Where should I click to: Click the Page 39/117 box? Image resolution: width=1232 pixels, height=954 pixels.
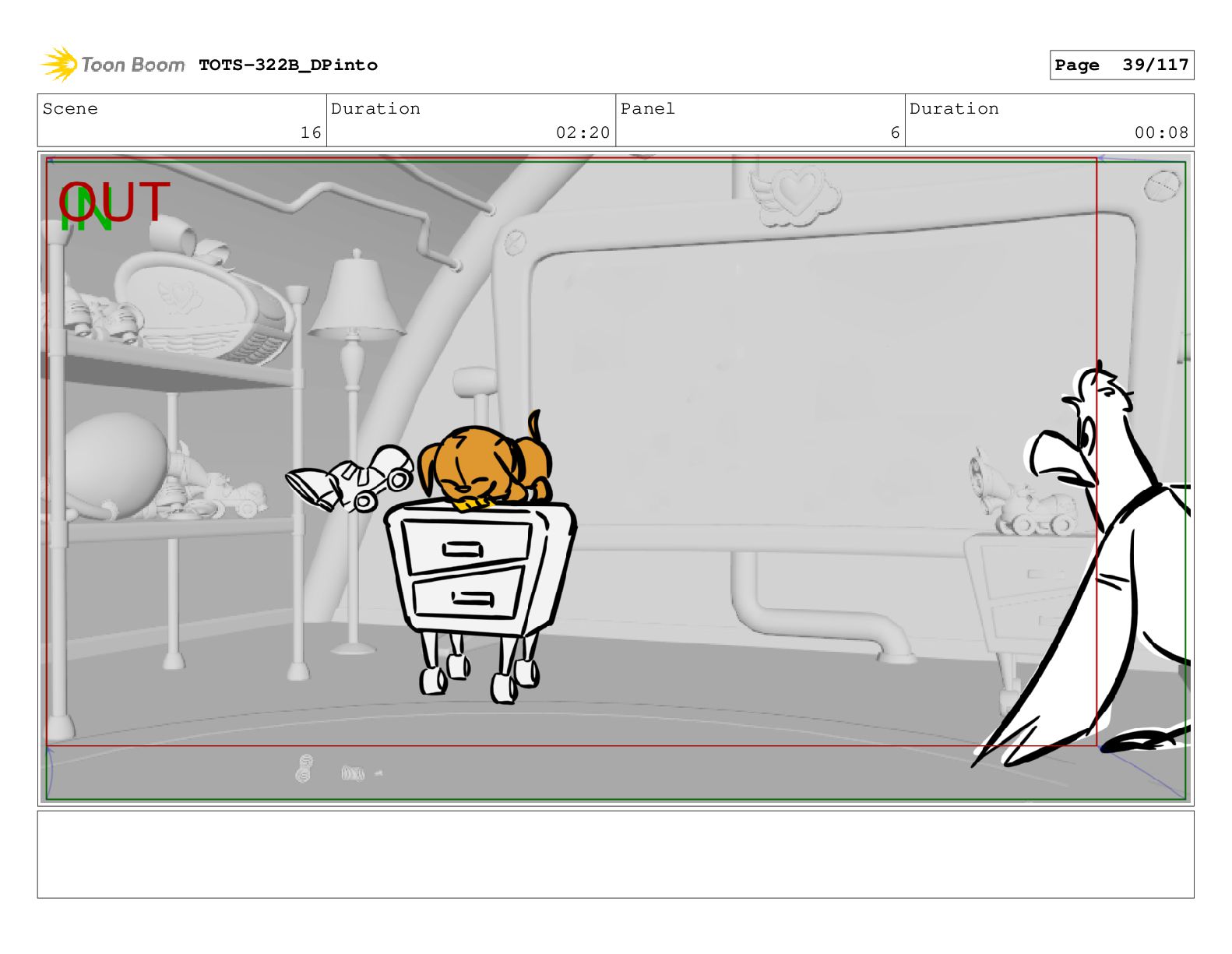pos(1121,65)
